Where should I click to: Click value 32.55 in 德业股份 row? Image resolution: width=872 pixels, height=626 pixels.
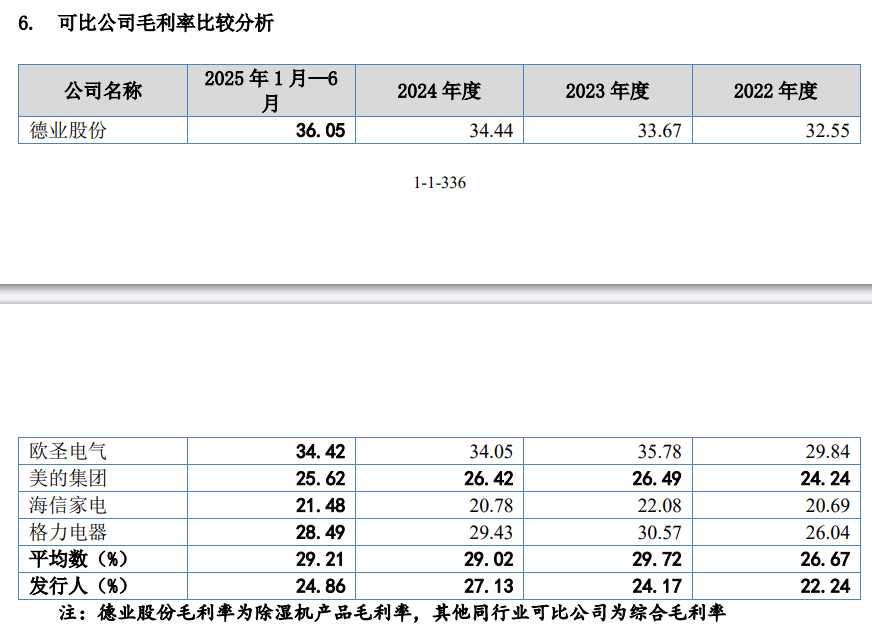coord(828,130)
